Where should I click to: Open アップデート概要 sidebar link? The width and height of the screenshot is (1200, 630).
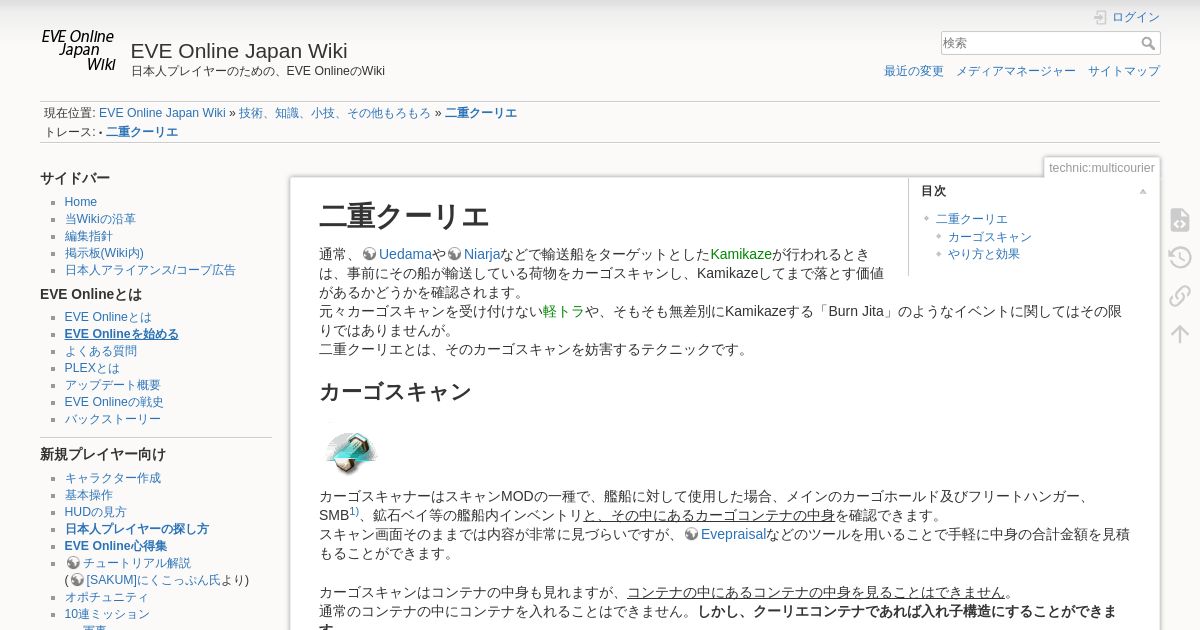(113, 385)
